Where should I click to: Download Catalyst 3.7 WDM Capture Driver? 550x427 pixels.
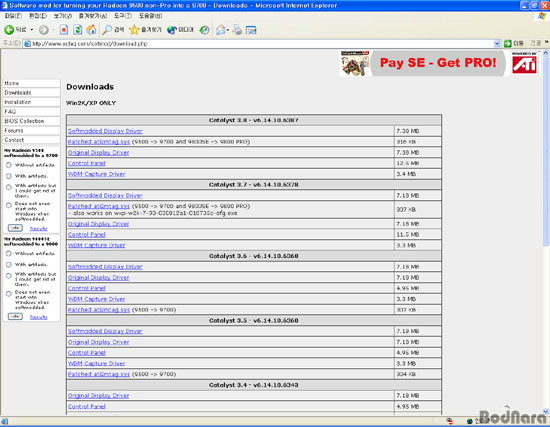pyautogui.click(x=96, y=245)
